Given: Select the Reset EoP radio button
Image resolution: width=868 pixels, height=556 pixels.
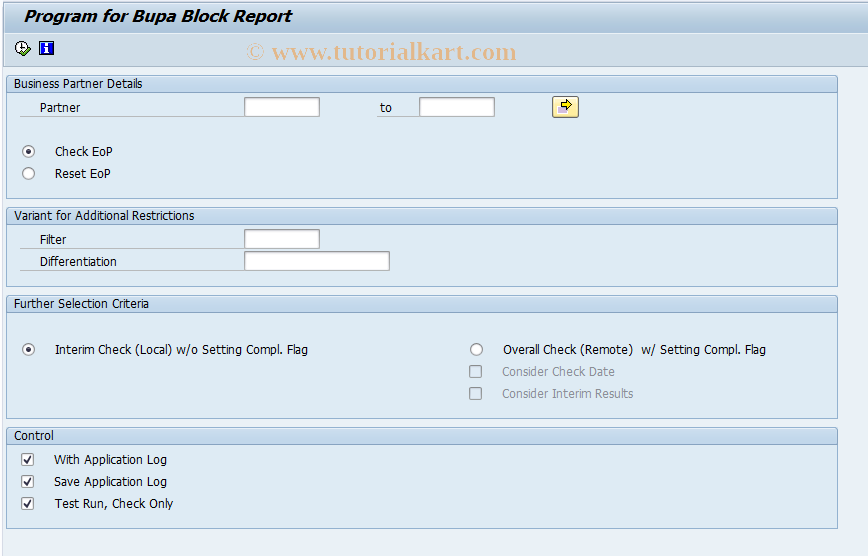Looking at the screenshot, I should (x=28, y=174).
